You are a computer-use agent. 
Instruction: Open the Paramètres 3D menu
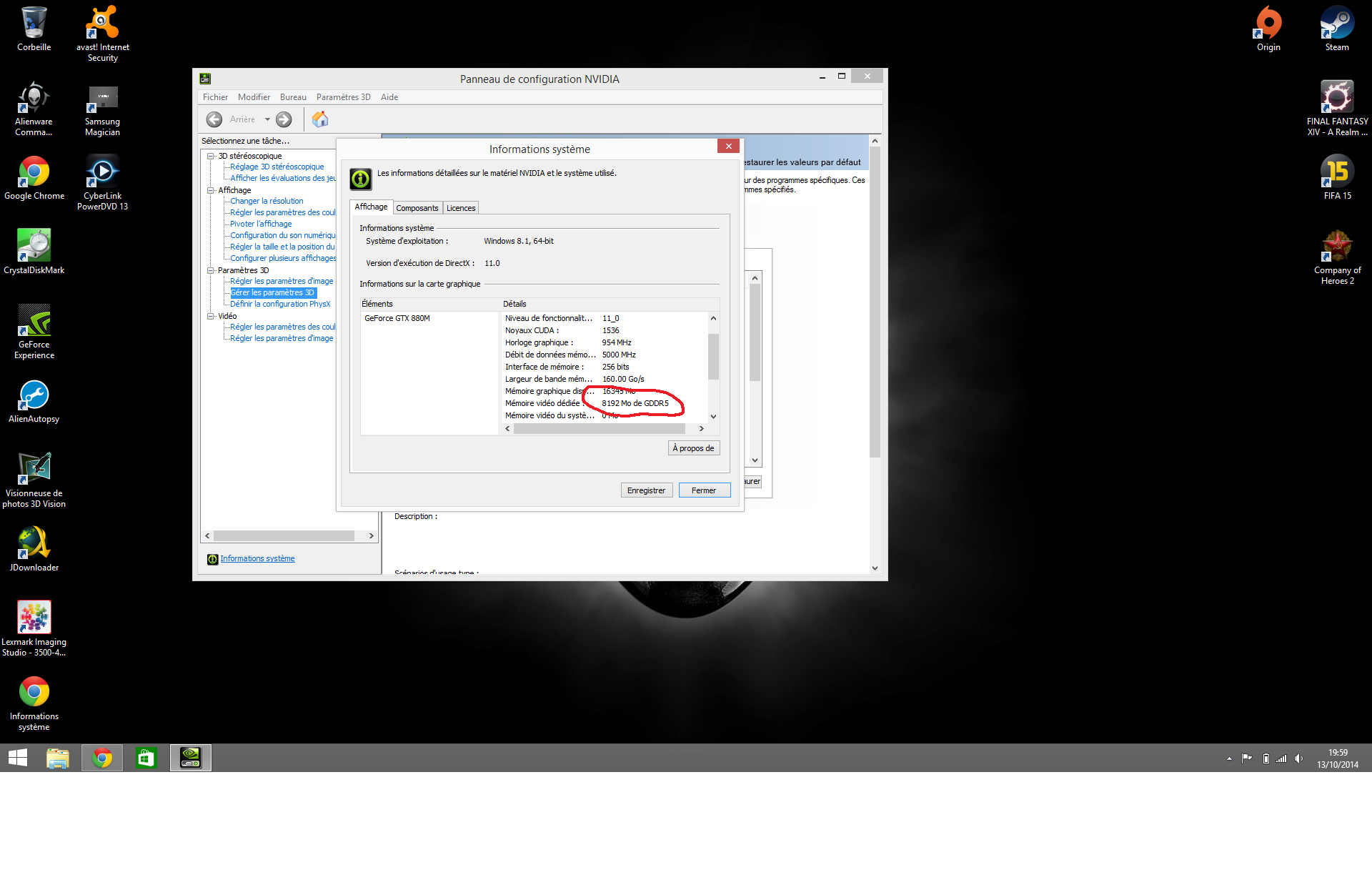point(343,97)
